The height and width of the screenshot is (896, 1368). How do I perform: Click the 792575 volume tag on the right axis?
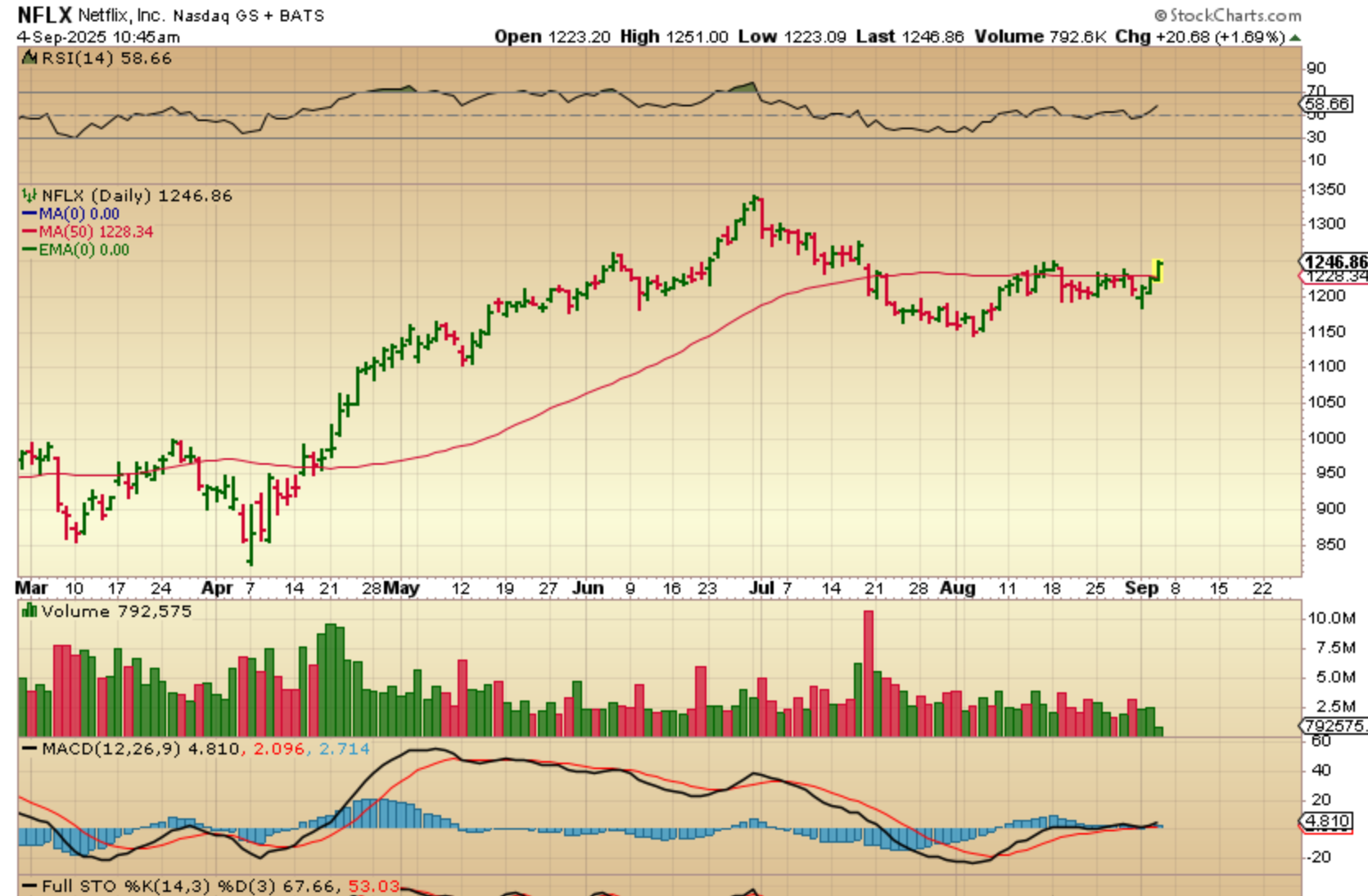1334,726
